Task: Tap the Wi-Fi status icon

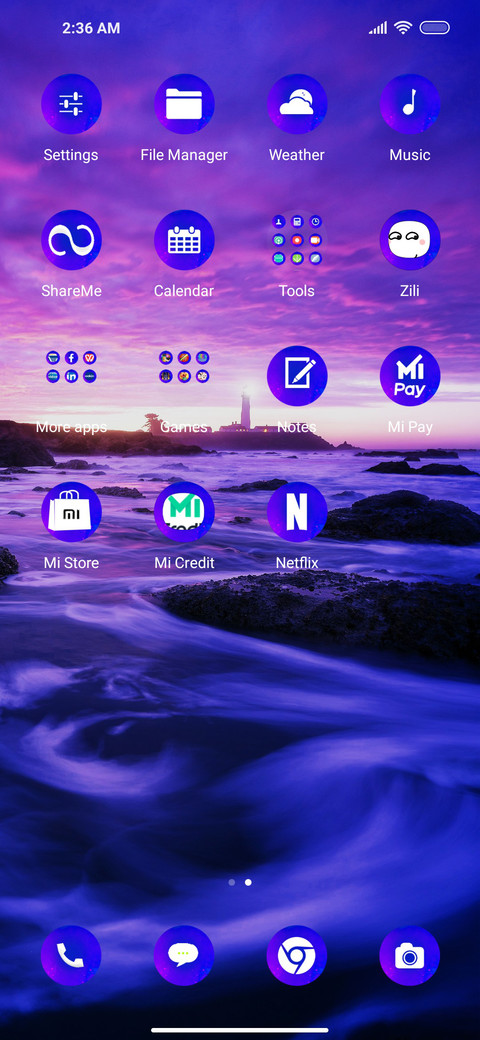Action: pos(402,27)
